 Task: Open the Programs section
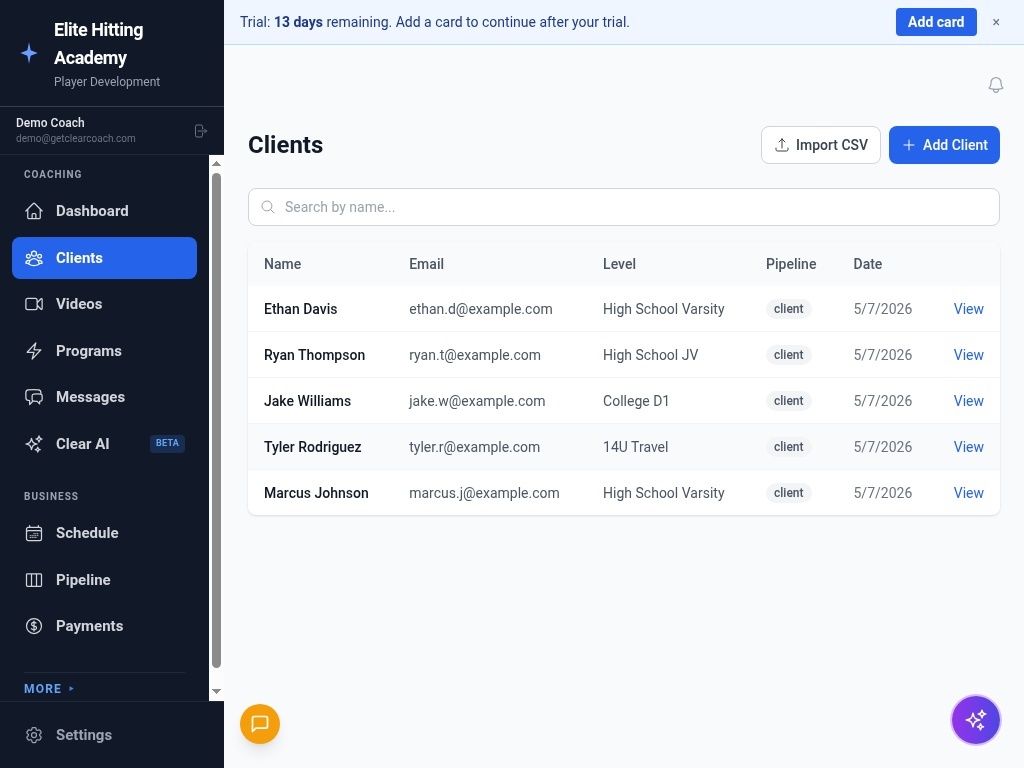[x=104, y=351]
